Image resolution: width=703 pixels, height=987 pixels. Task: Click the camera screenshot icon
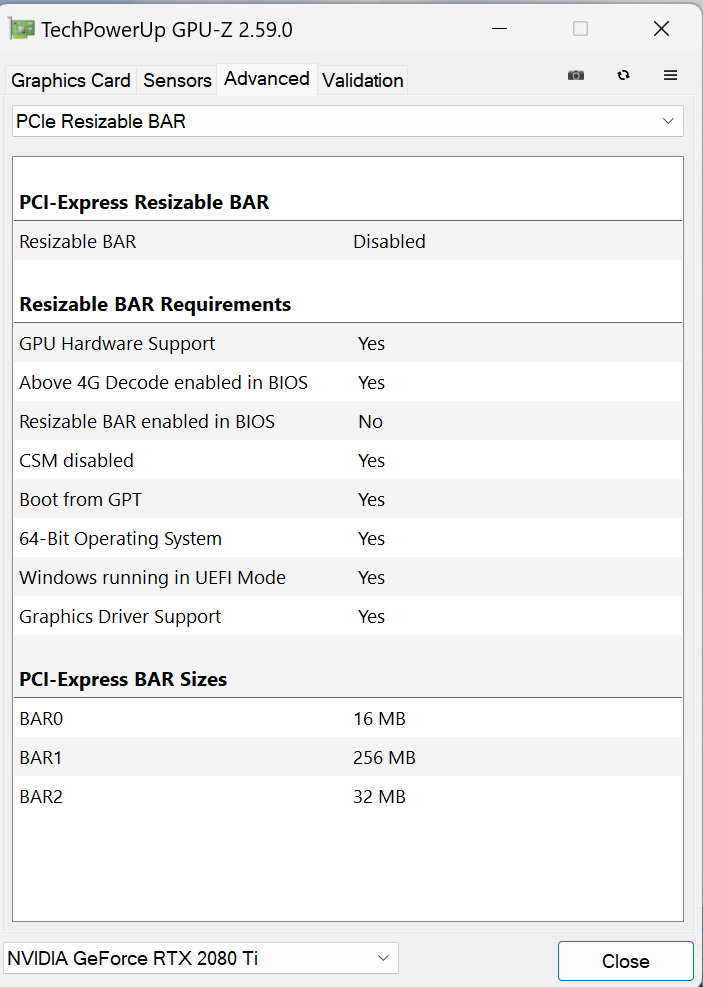coord(576,75)
